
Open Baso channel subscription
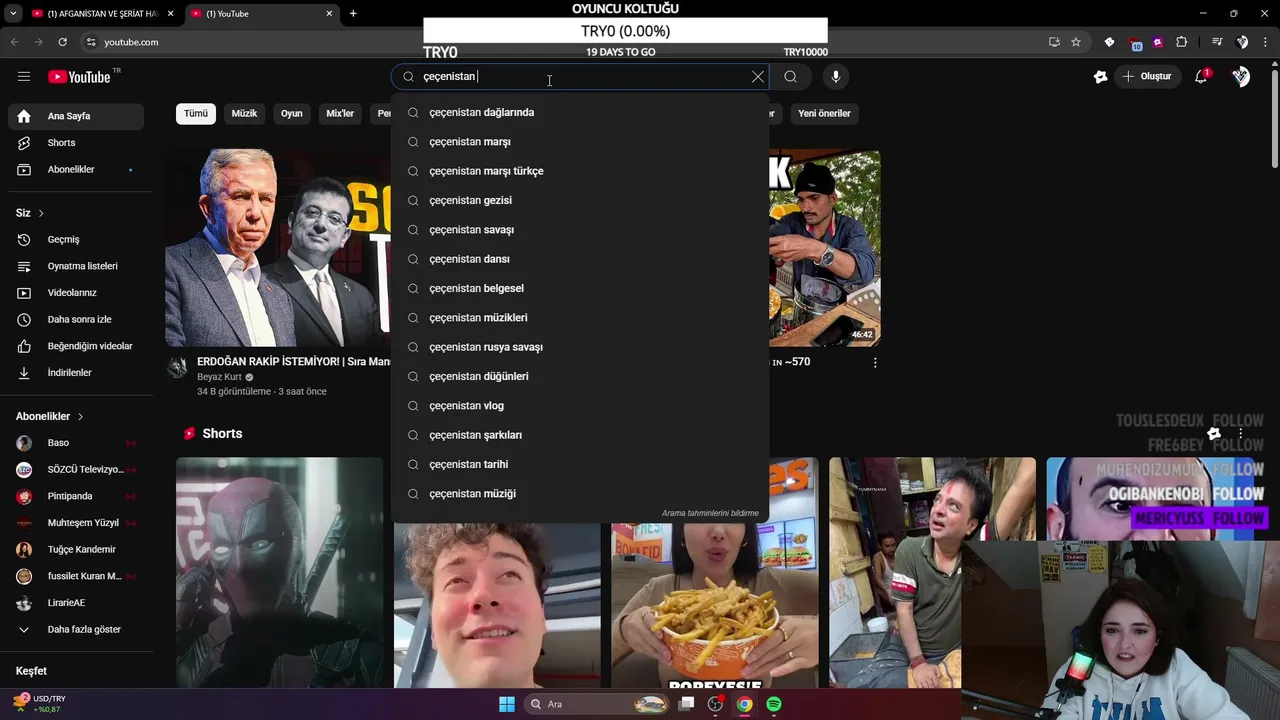click(x=76, y=443)
